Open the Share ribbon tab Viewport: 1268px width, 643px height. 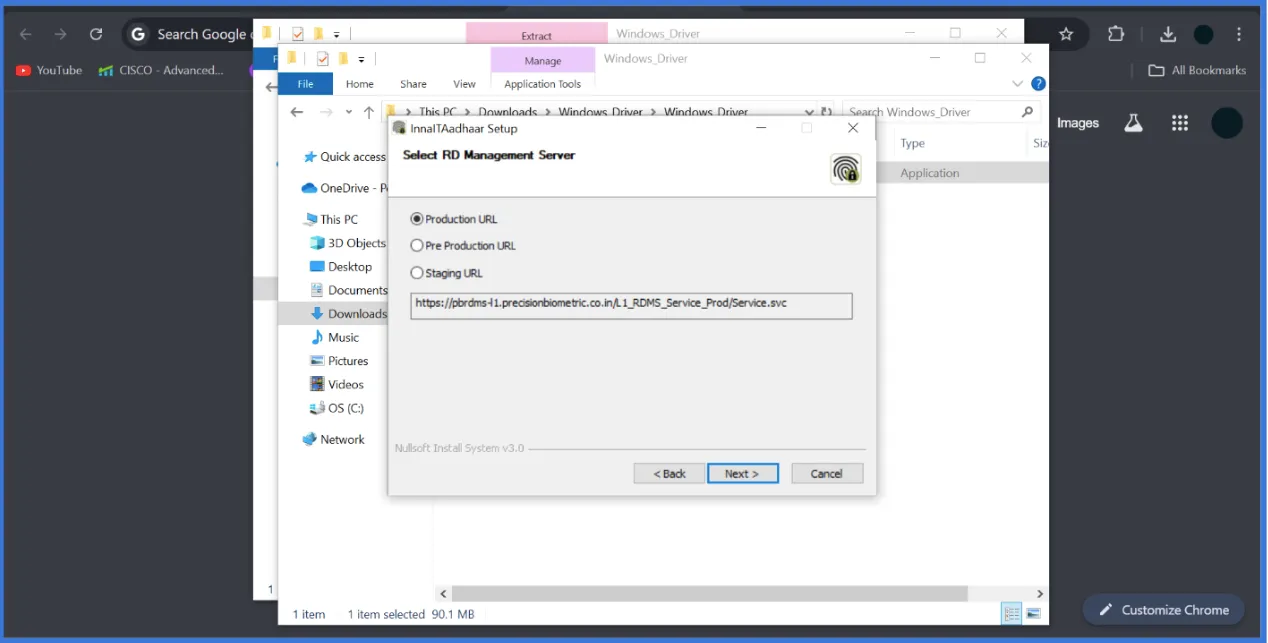point(413,84)
